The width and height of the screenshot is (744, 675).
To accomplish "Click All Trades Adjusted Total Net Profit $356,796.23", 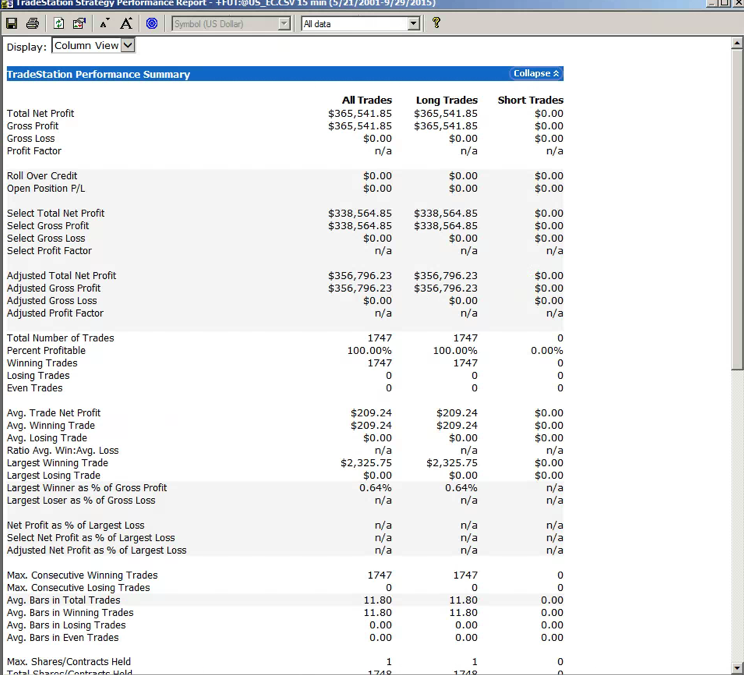I will point(360,276).
